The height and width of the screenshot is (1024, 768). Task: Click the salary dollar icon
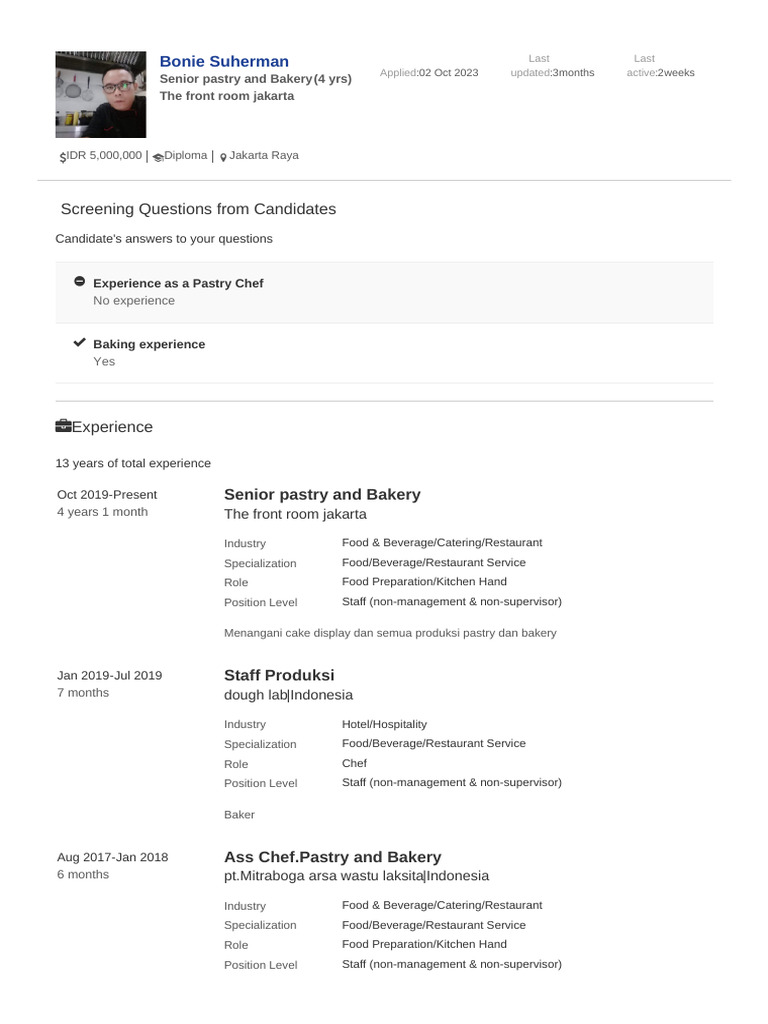pyautogui.click(x=63, y=157)
